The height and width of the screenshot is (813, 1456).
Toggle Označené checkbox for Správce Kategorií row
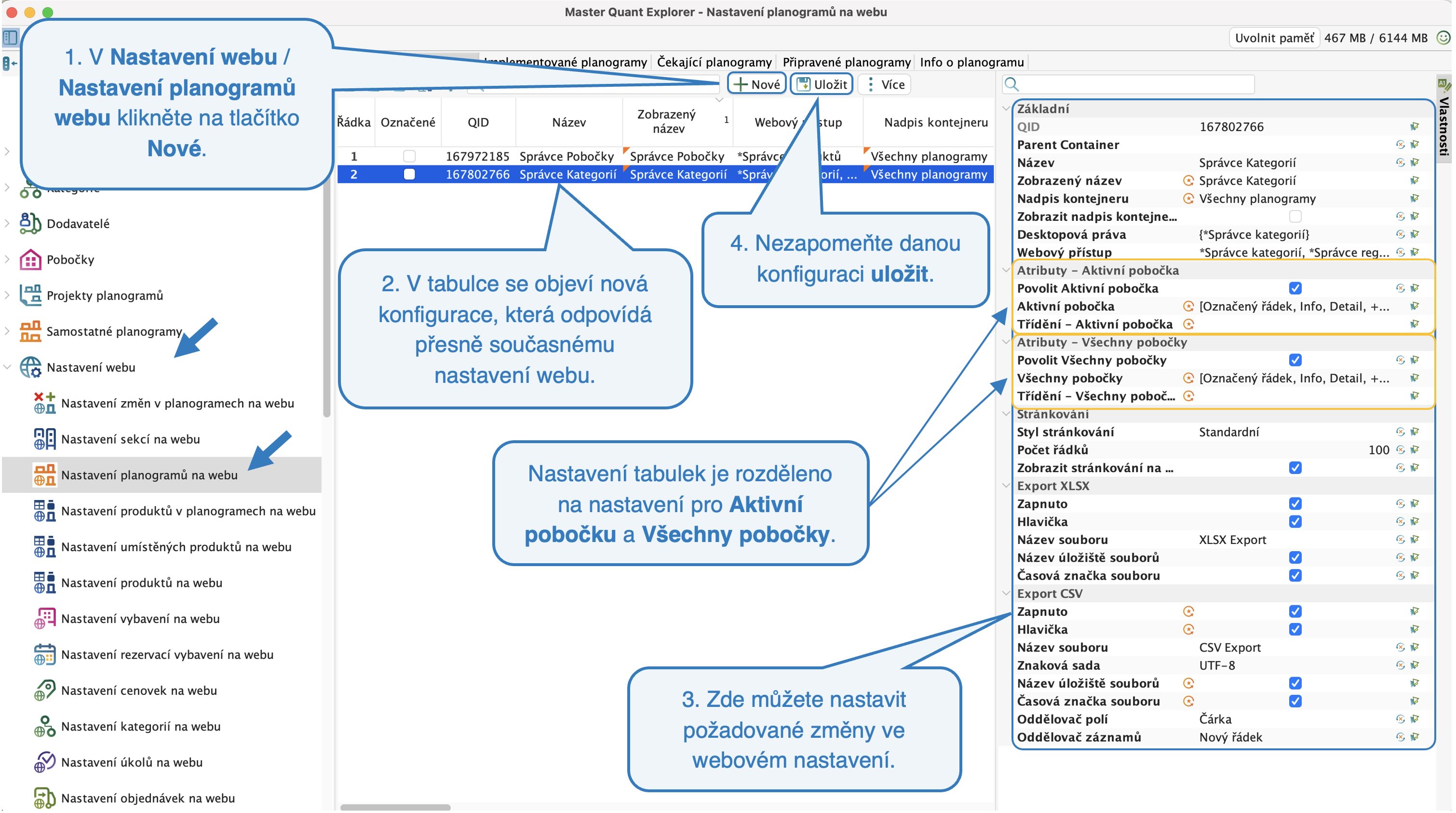point(409,174)
